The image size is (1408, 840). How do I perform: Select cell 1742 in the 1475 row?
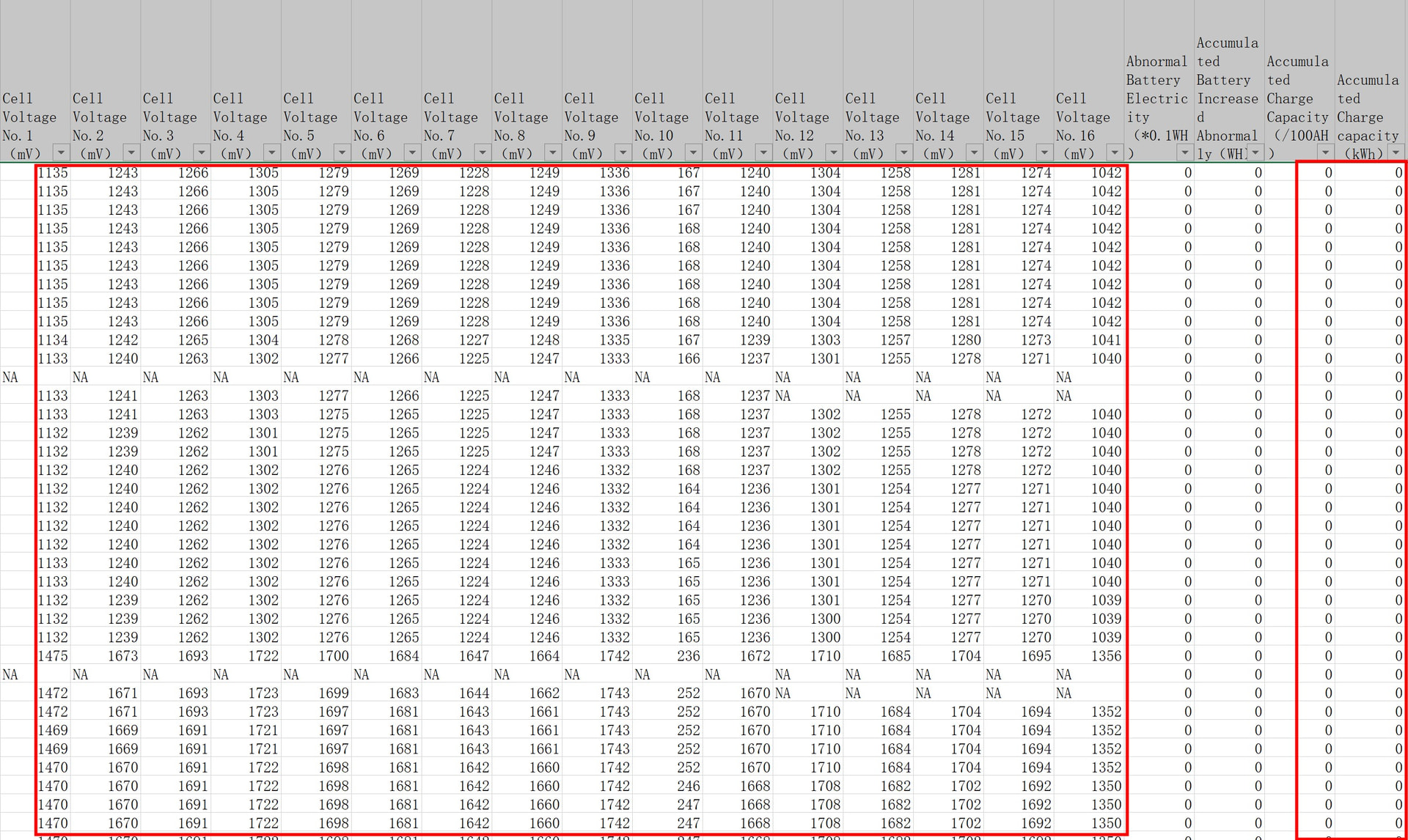click(615, 656)
